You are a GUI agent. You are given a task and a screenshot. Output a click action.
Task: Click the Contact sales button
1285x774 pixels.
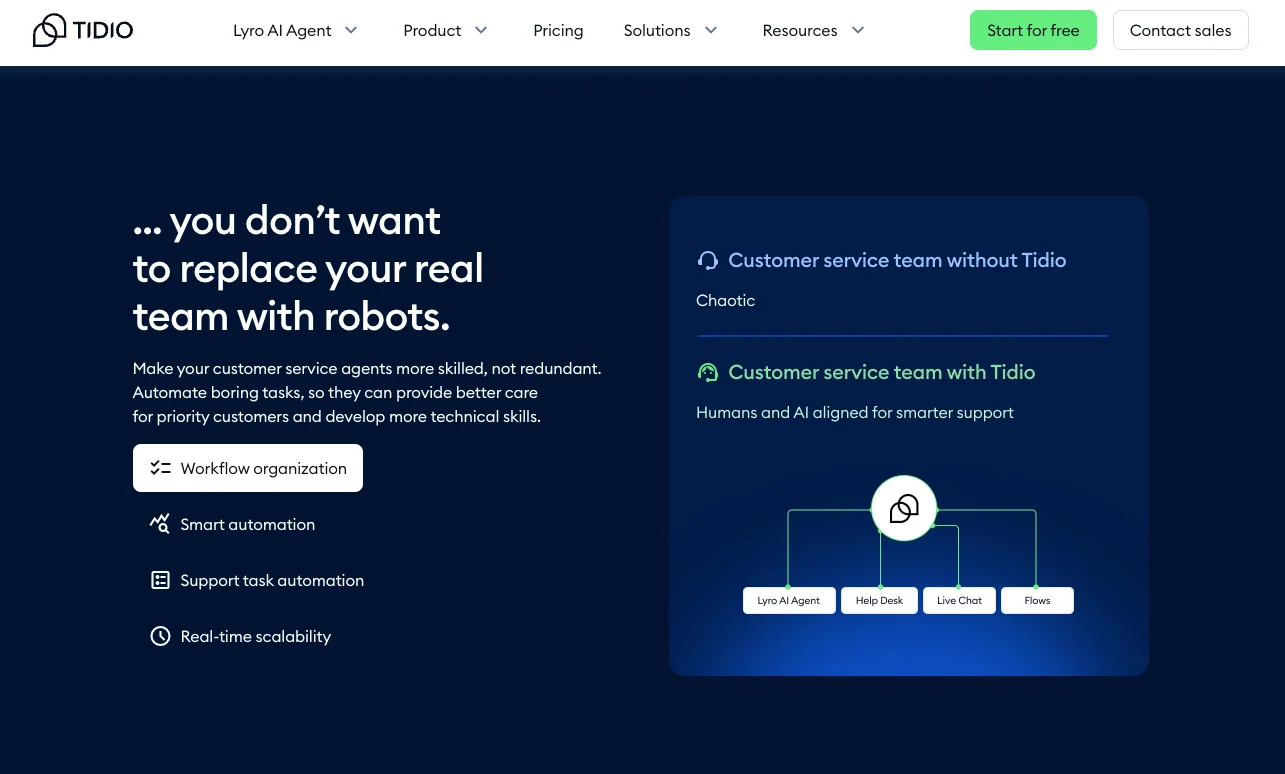tap(1180, 30)
